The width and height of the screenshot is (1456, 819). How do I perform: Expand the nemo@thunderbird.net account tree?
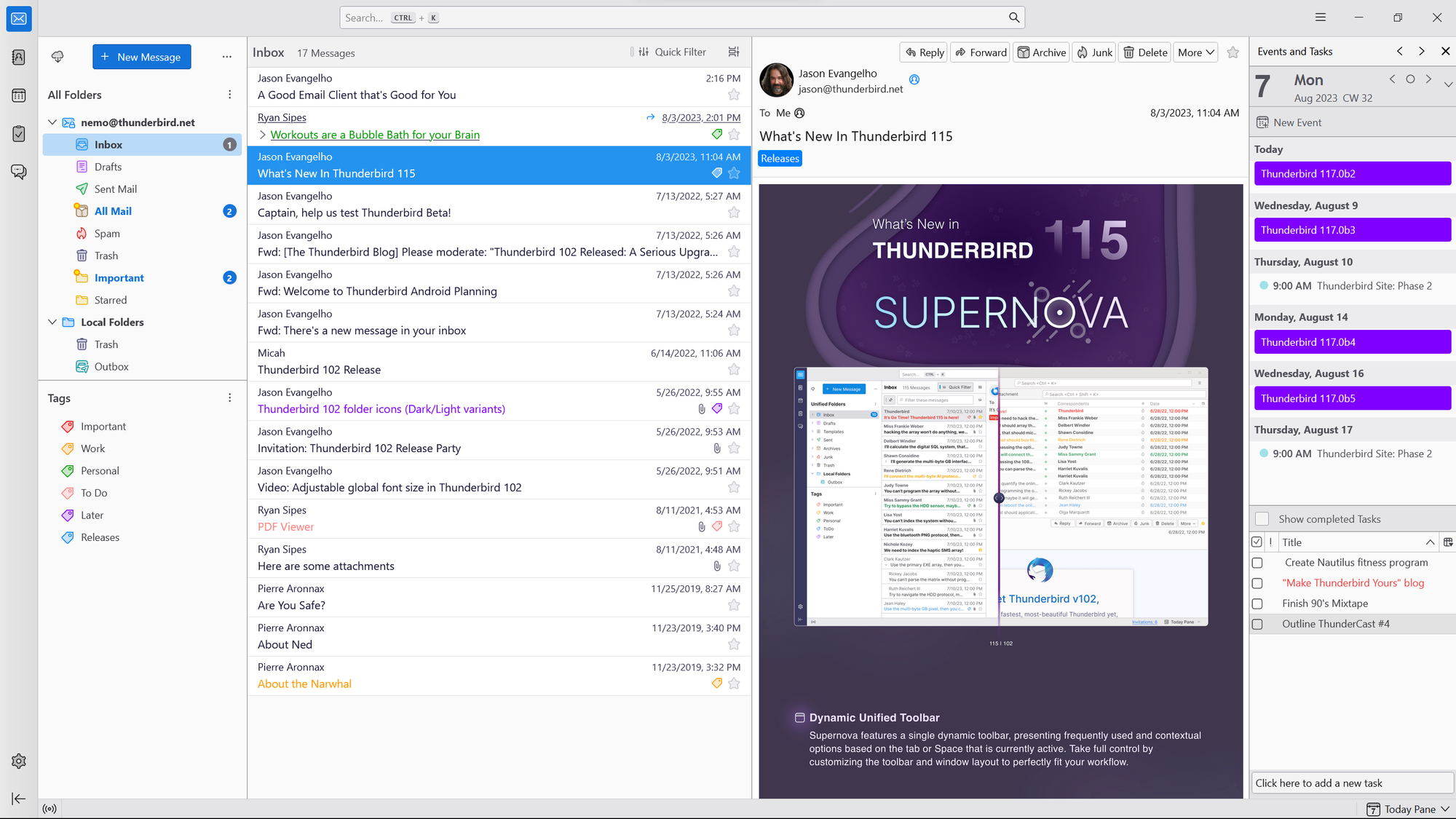53,122
